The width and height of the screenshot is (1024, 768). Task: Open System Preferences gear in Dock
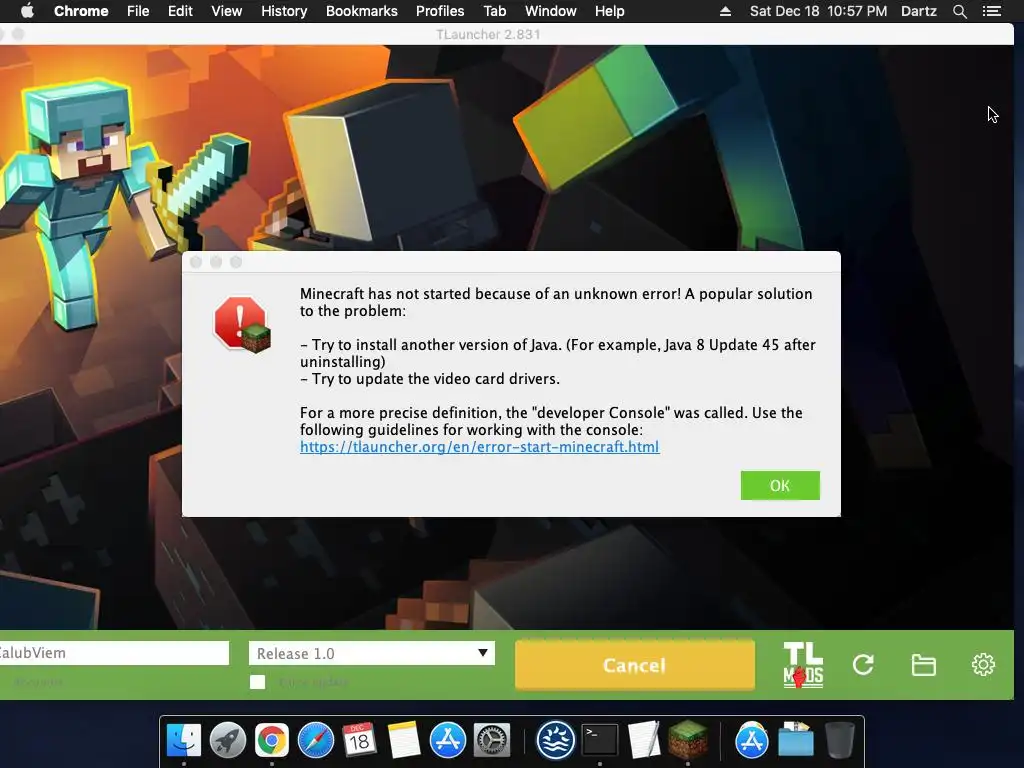pos(491,741)
